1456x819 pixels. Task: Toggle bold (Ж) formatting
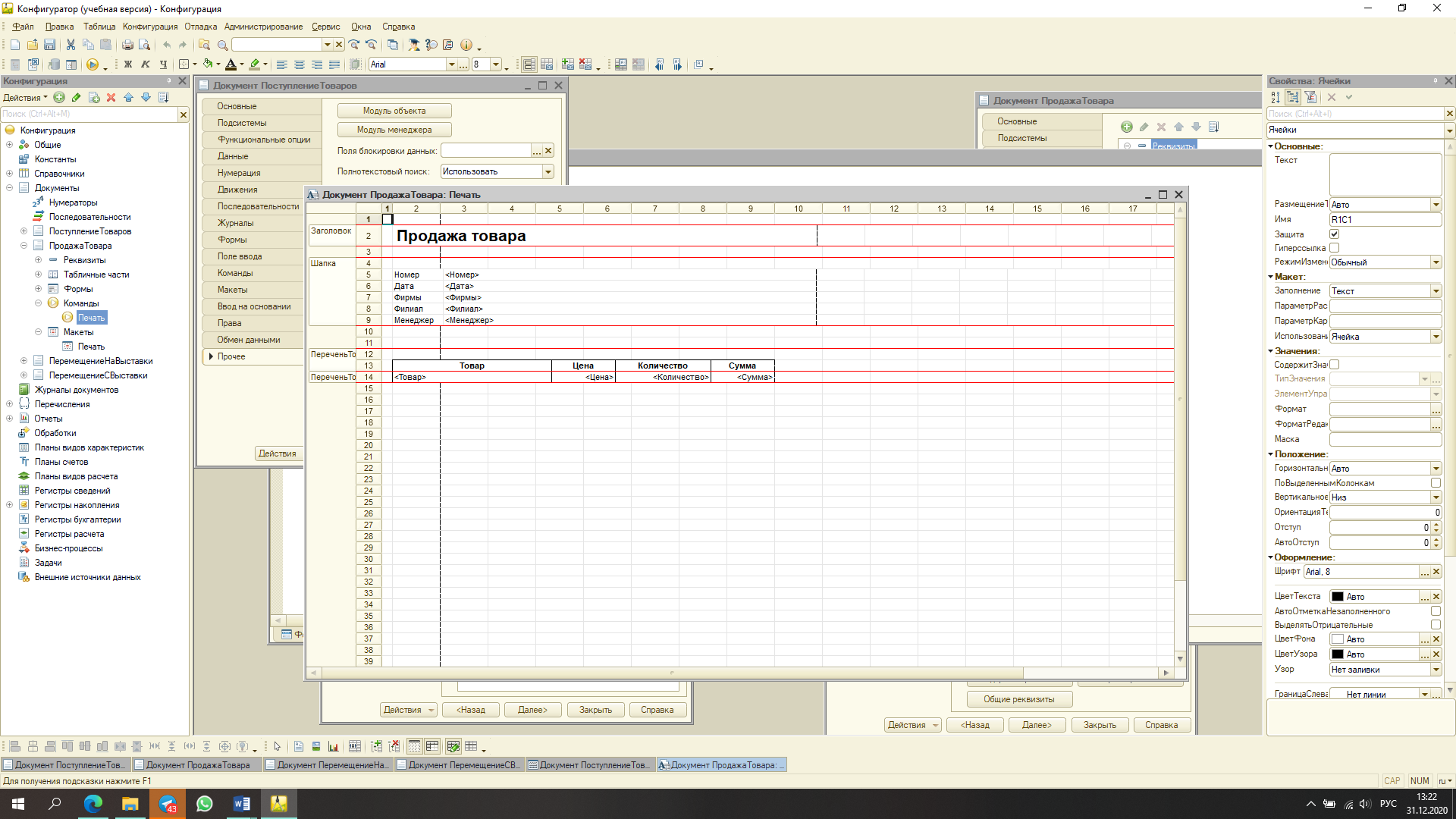[x=128, y=64]
